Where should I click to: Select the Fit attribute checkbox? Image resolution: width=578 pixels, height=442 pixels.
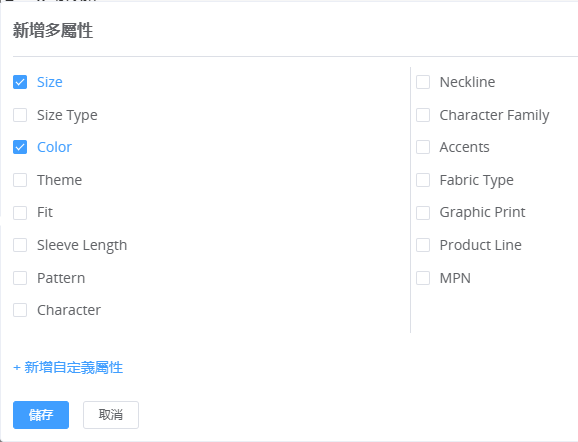pyautogui.click(x=20, y=213)
